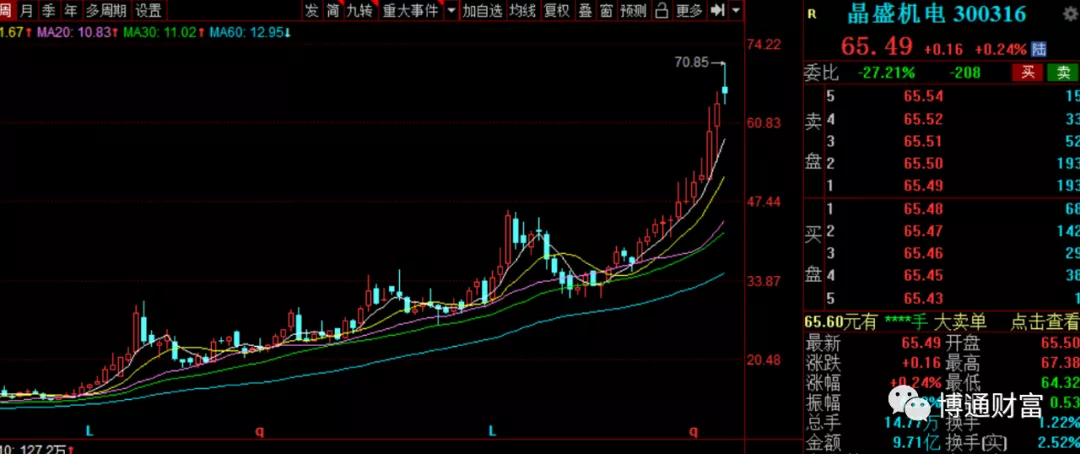Open the 复权 price adjustment option
The width and height of the screenshot is (1080, 454).
coord(557,10)
